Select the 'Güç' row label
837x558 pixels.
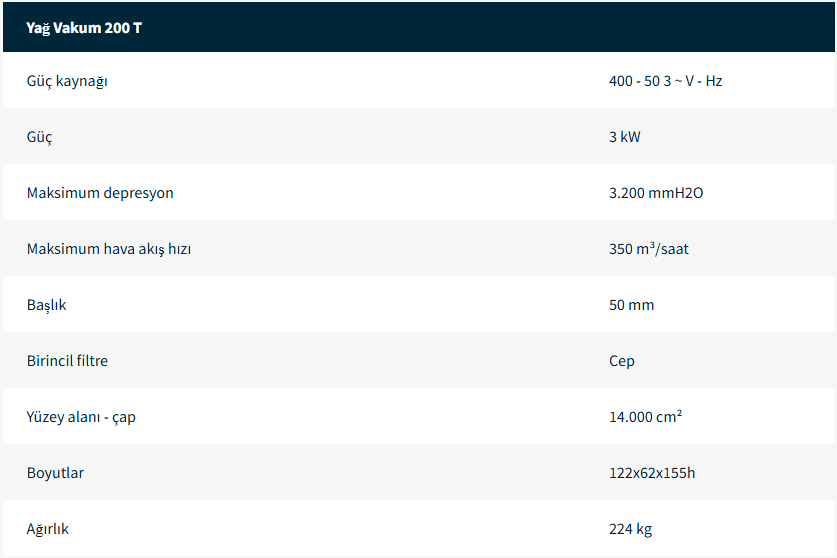pyautogui.click(x=40, y=137)
